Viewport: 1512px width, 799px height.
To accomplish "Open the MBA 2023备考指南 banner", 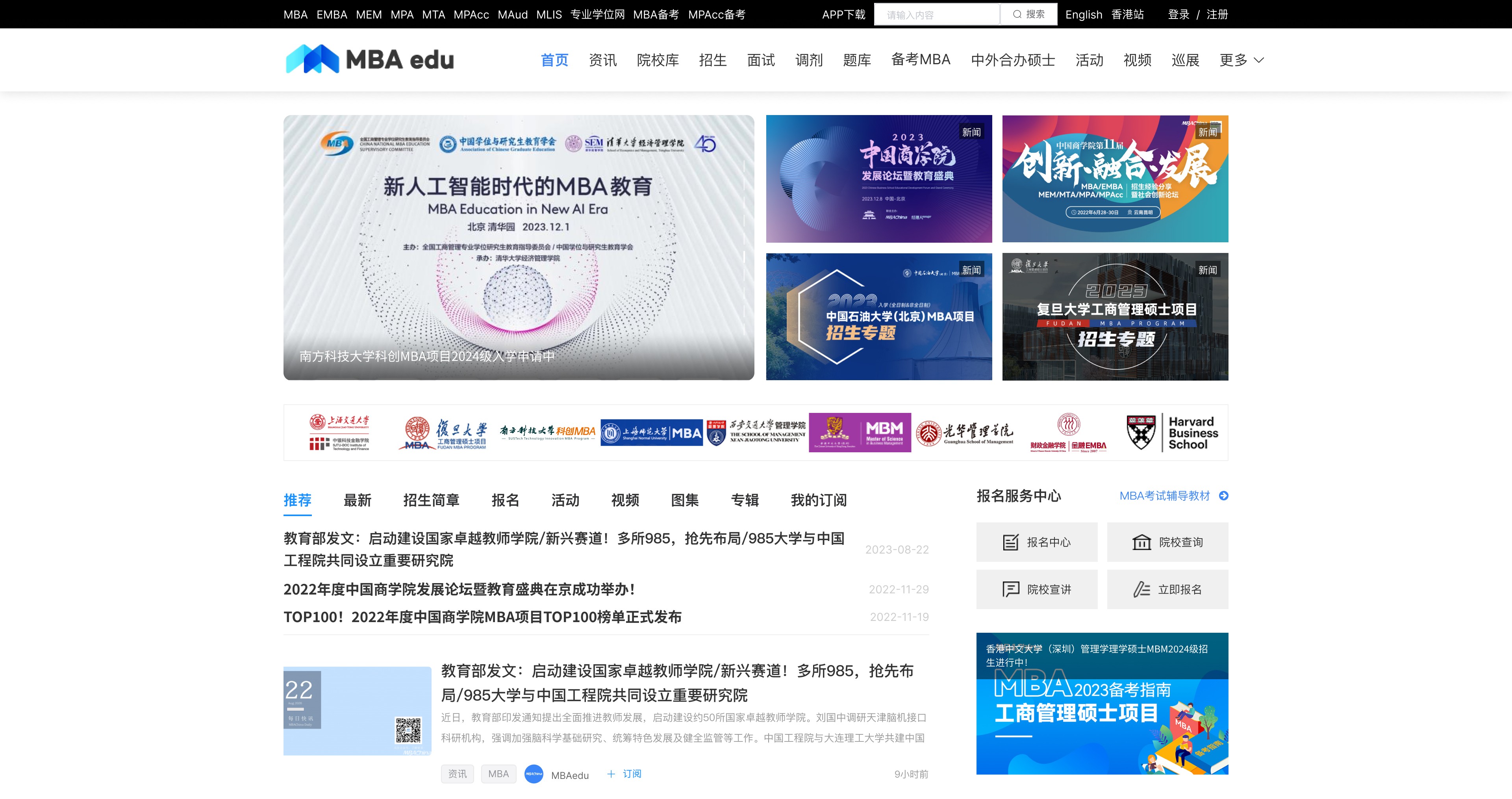I will pos(1102,703).
